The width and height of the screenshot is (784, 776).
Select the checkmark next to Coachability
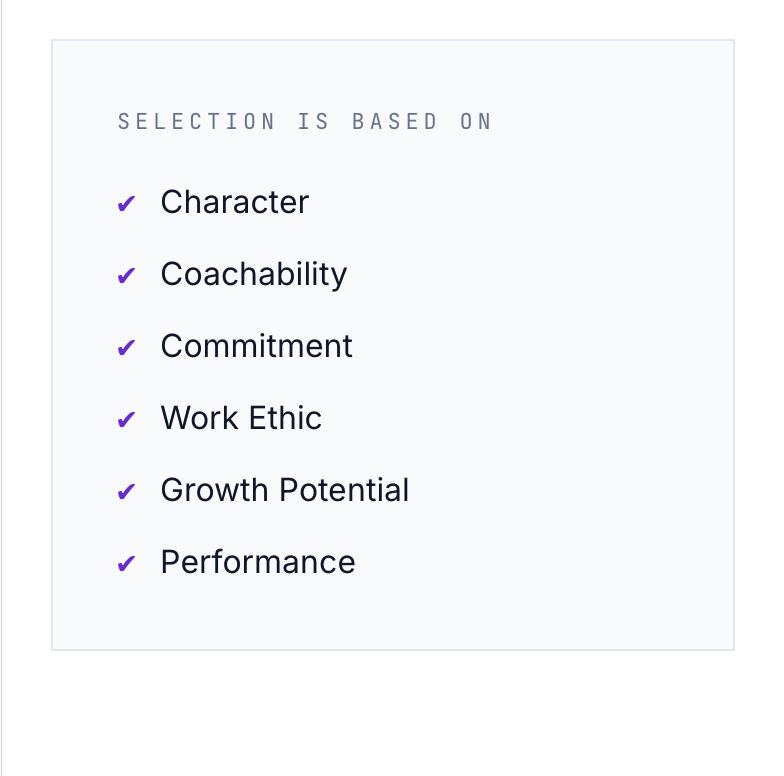126,276
